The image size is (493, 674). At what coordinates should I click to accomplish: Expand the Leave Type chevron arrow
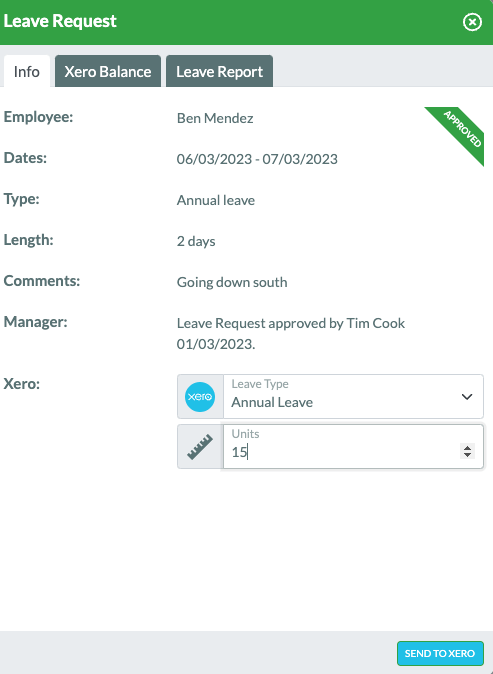pyautogui.click(x=467, y=397)
